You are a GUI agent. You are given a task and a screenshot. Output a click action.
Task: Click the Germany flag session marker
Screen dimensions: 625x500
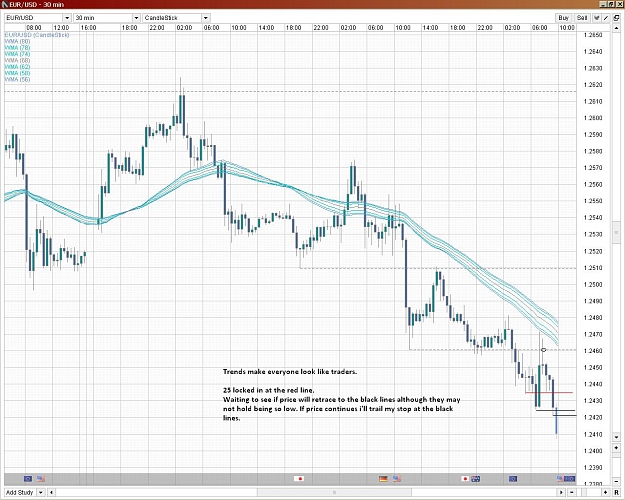point(383,478)
